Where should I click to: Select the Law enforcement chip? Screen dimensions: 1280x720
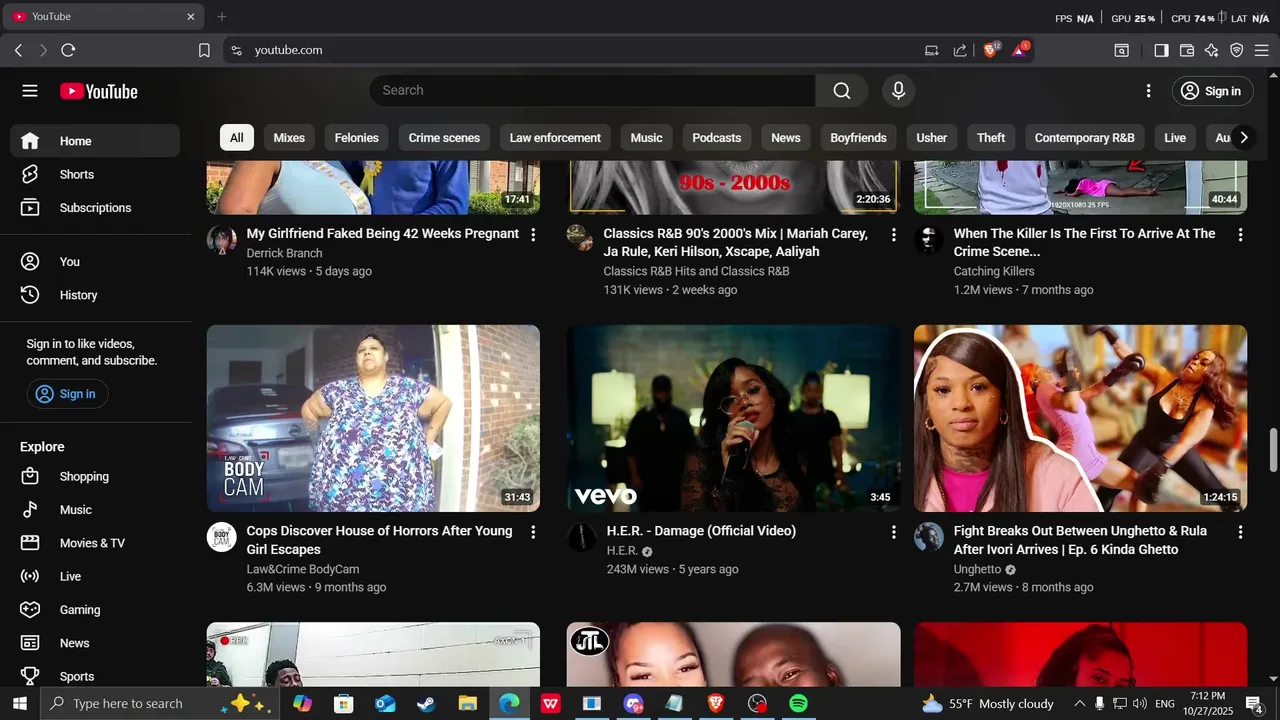[x=555, y=138]
